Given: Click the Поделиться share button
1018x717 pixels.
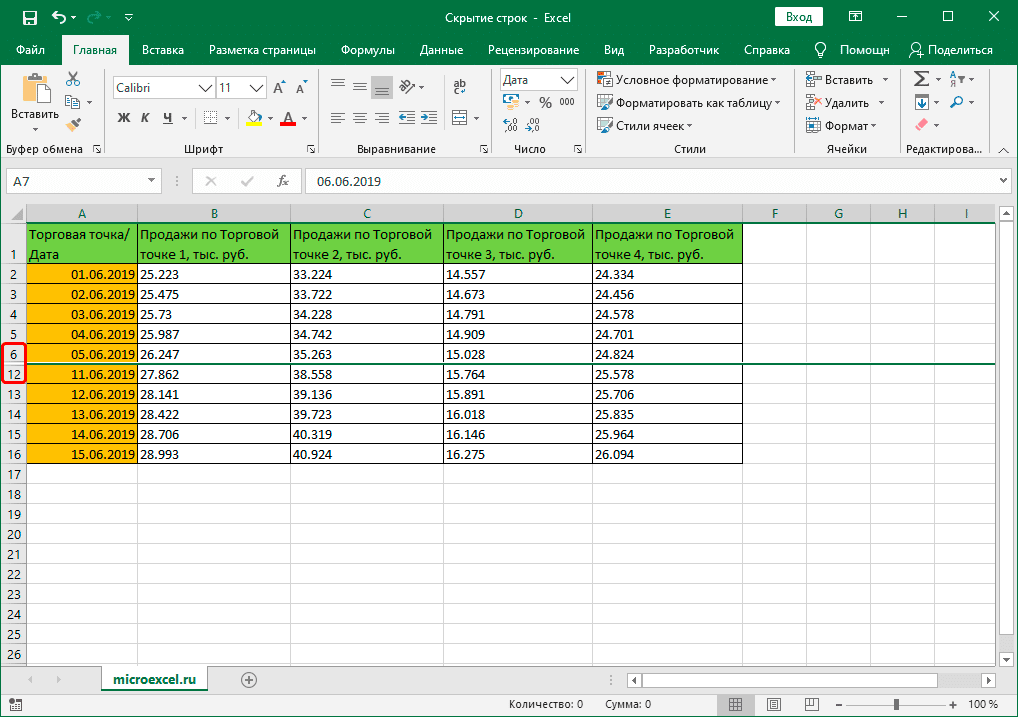Looking at the screenshot, I should coord(950,50).
